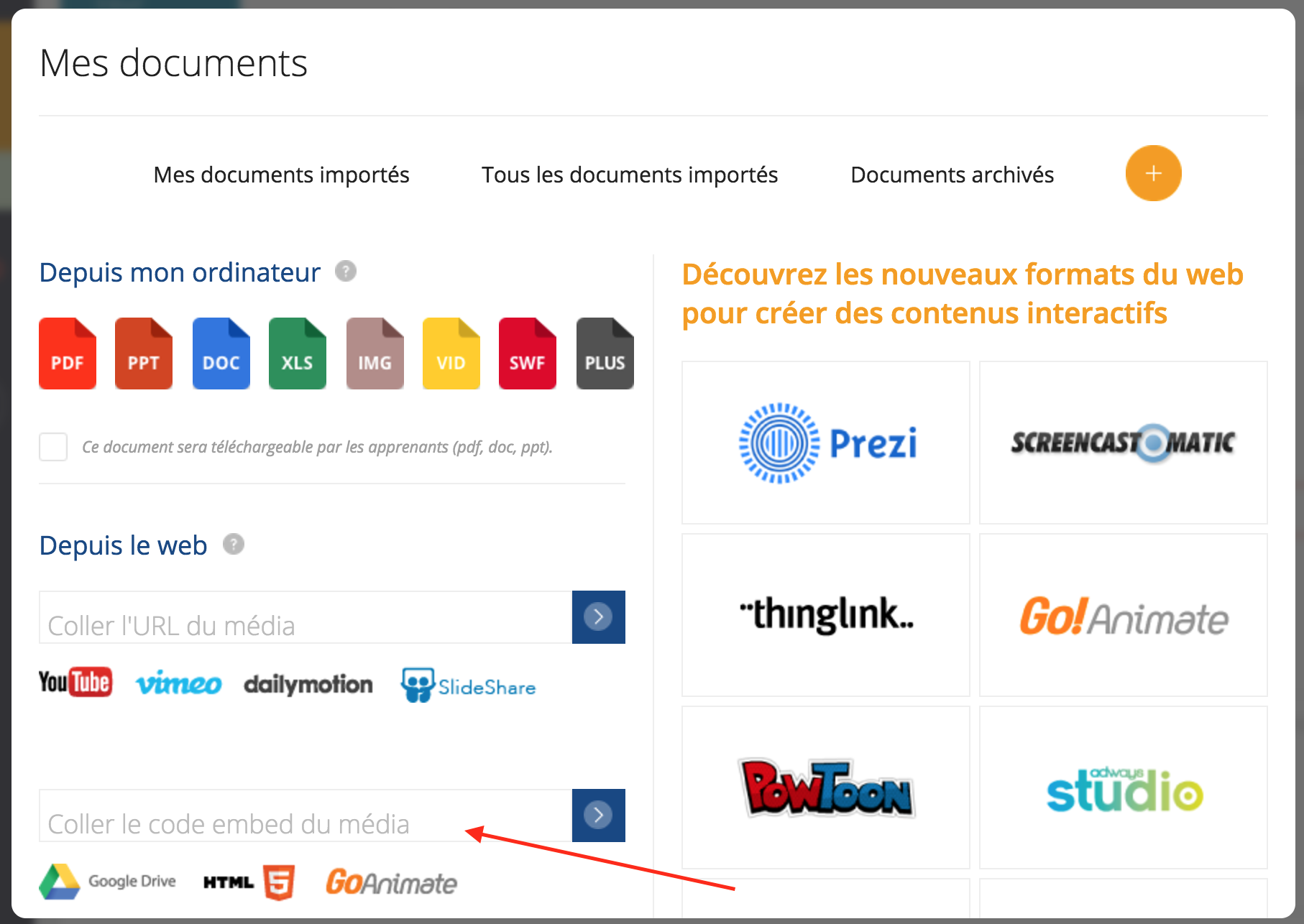
Task: Click the SlideShare logo
Action: click(469, 685)
